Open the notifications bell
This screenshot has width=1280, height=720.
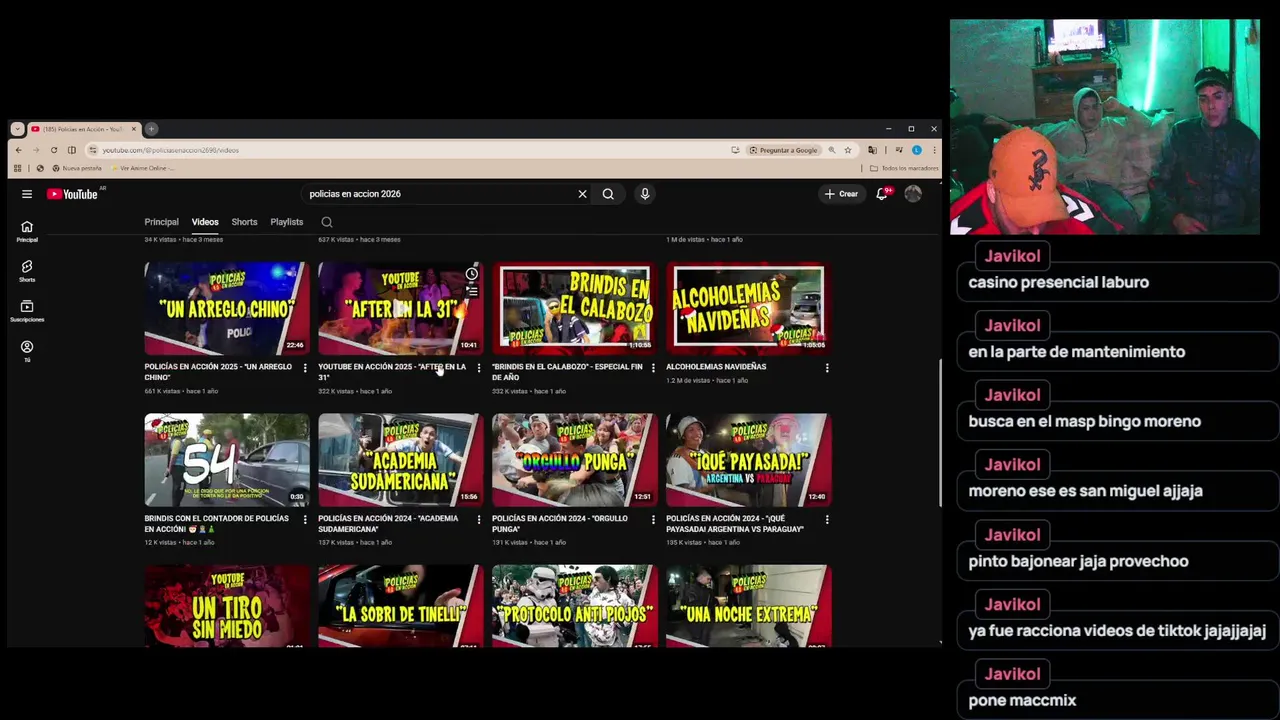click(882, 194)
